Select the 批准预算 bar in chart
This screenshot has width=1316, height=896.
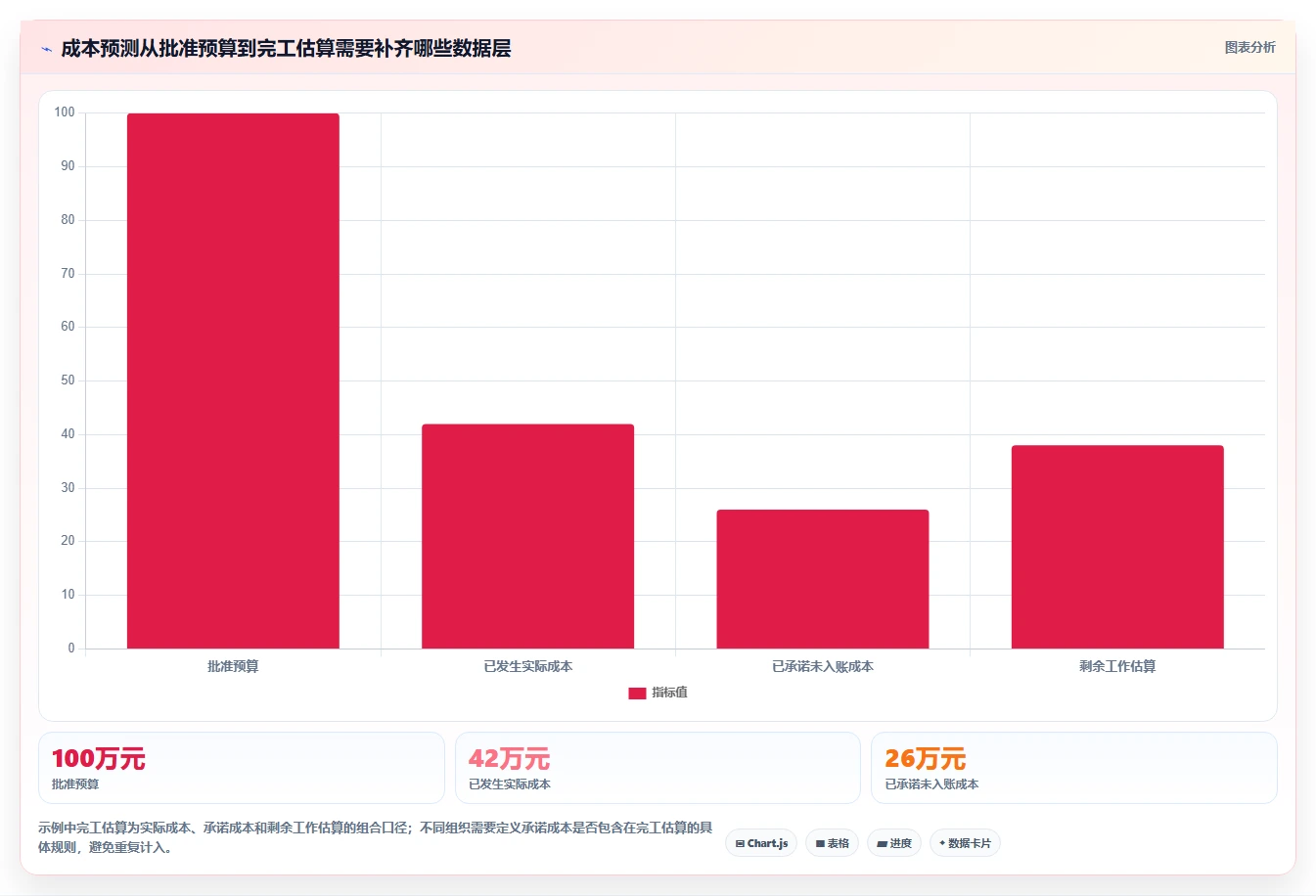click(233, 381)
